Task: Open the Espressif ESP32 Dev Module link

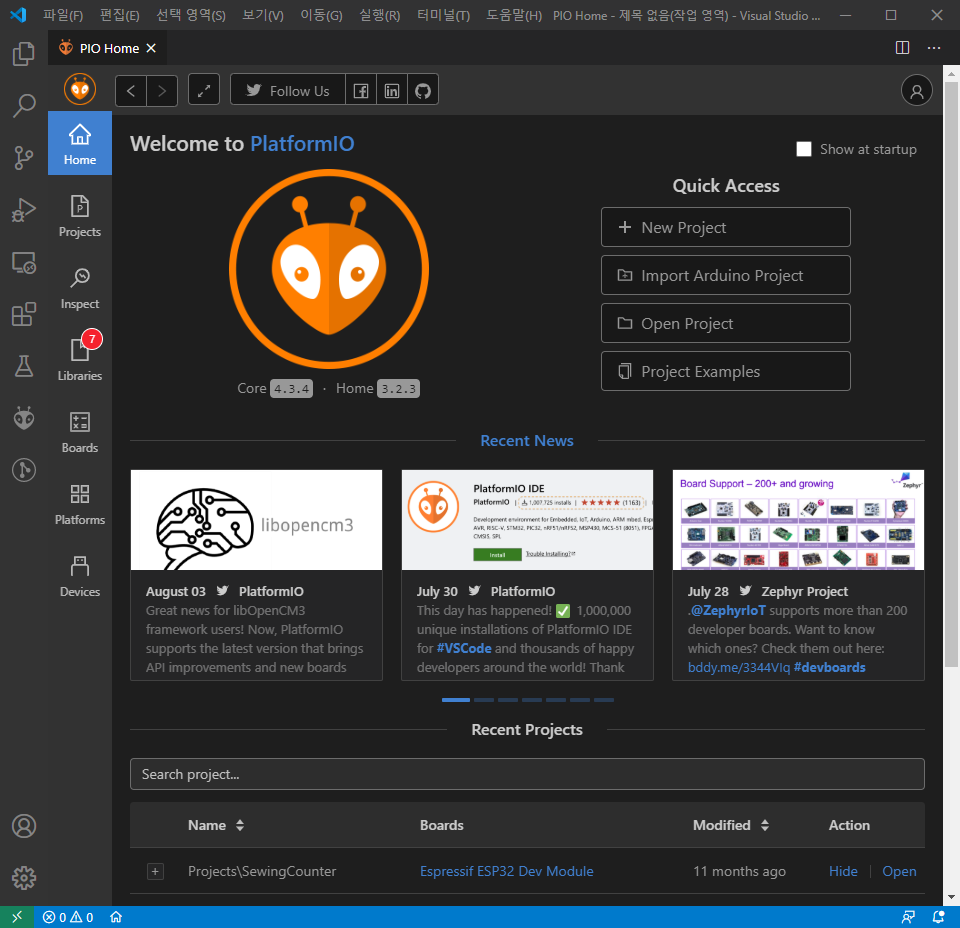Action: click(x=506, y=871)
